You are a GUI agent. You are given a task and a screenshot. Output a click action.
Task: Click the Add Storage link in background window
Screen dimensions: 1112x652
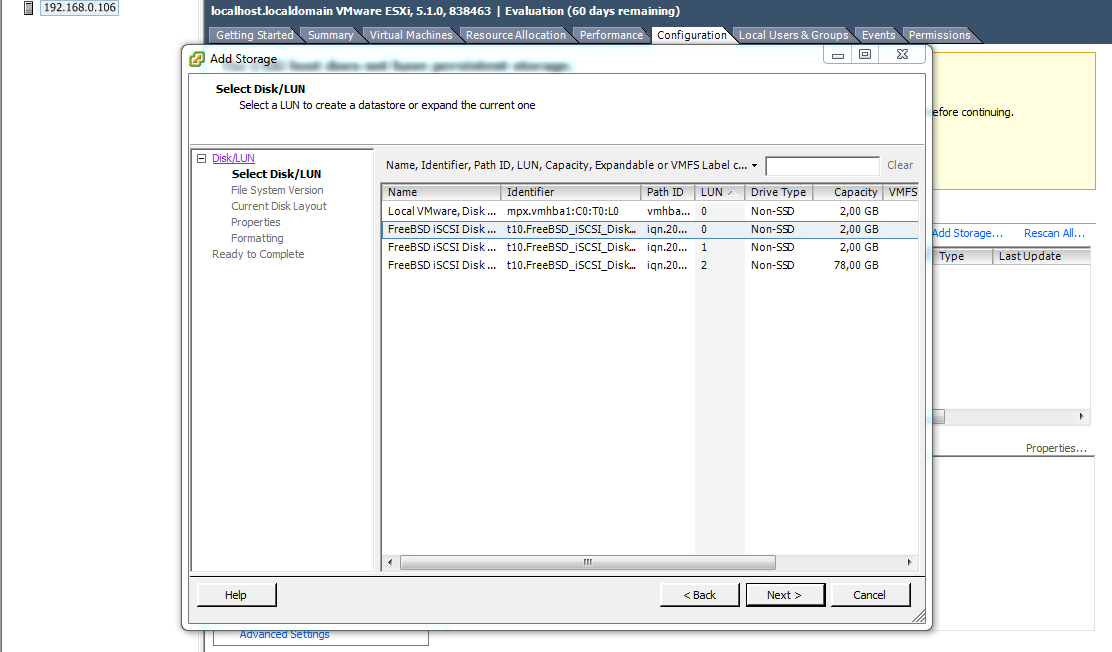(967, 233)
